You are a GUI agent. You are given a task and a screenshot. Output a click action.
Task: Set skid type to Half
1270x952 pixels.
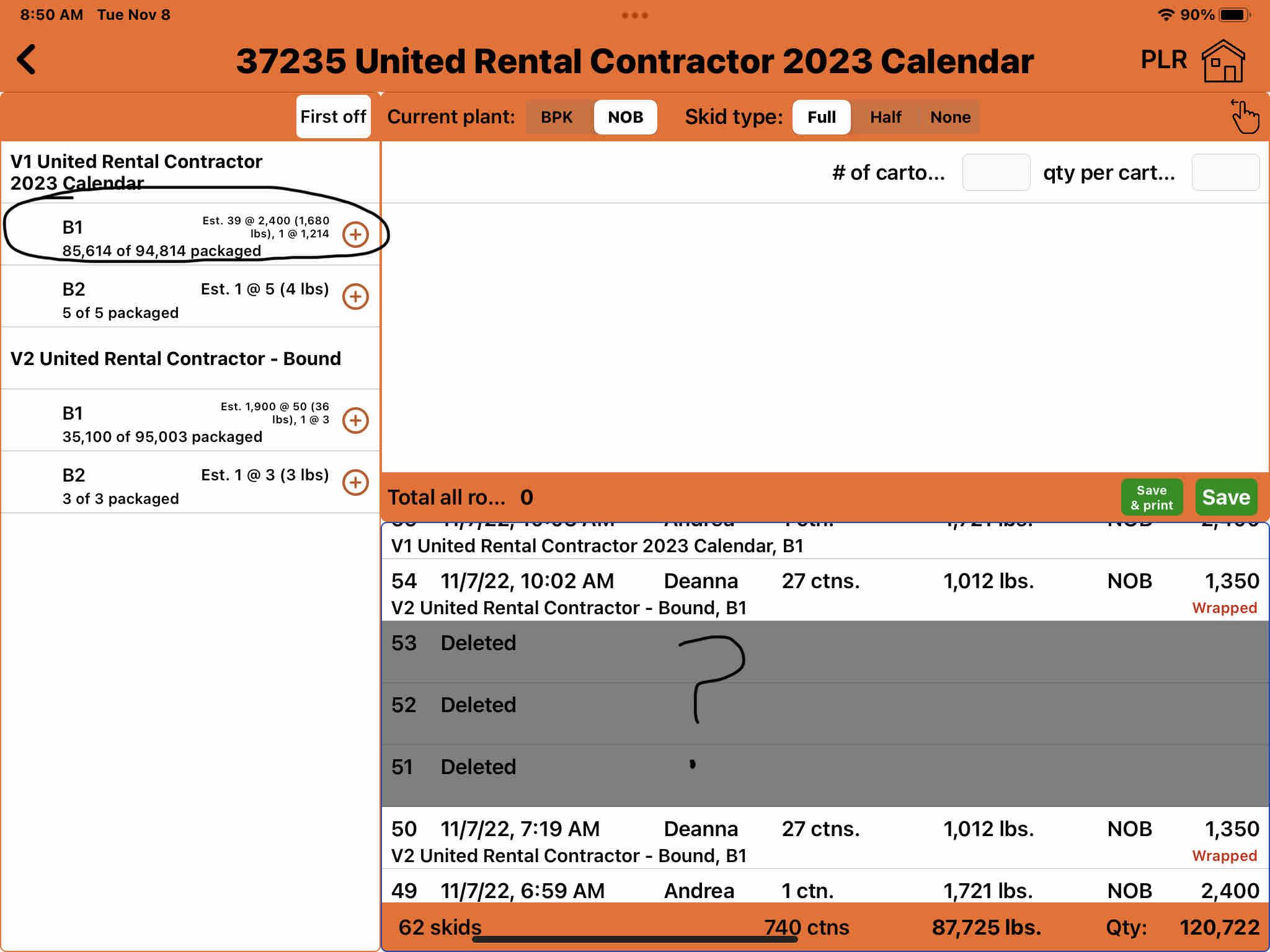click(885, 117)
